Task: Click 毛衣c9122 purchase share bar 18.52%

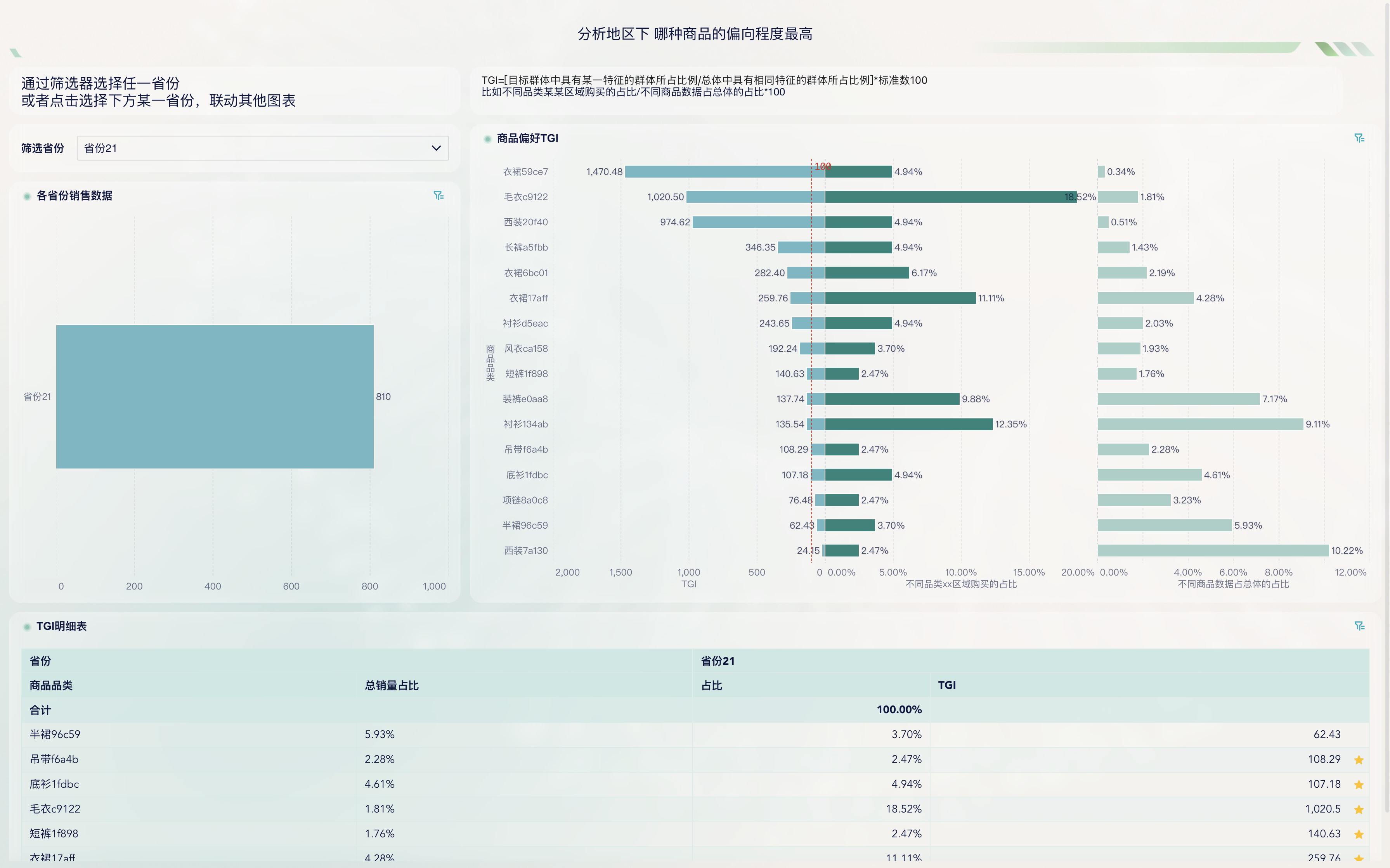Action: pyautogui.click(x=950, y=197)
